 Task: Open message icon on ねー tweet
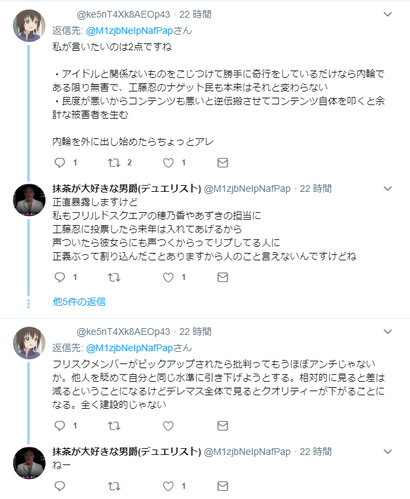point(223,486)
